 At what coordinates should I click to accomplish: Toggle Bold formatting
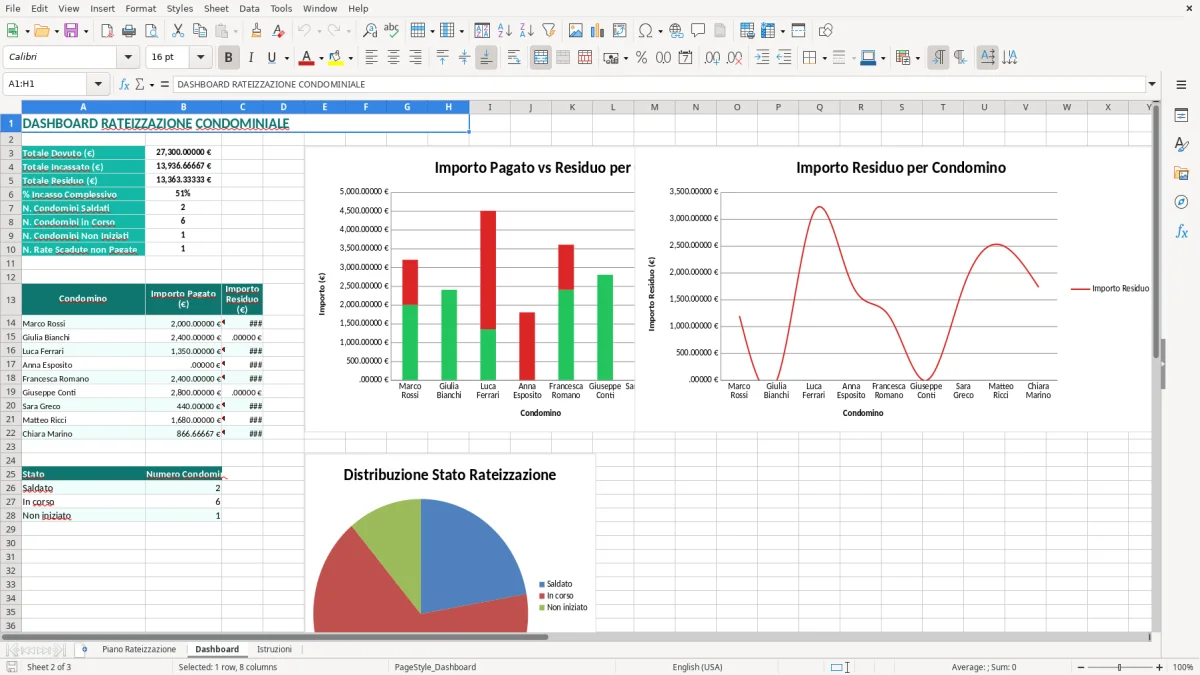(229, 57)
